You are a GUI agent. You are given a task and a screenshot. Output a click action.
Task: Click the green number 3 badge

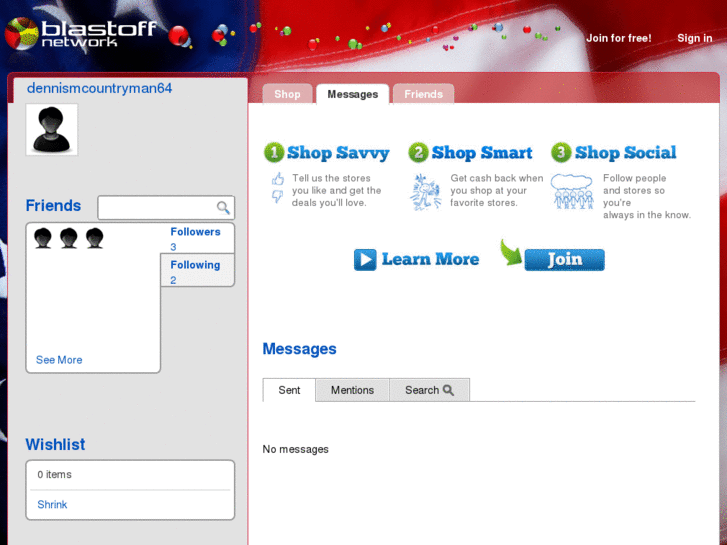pos(561,153)
